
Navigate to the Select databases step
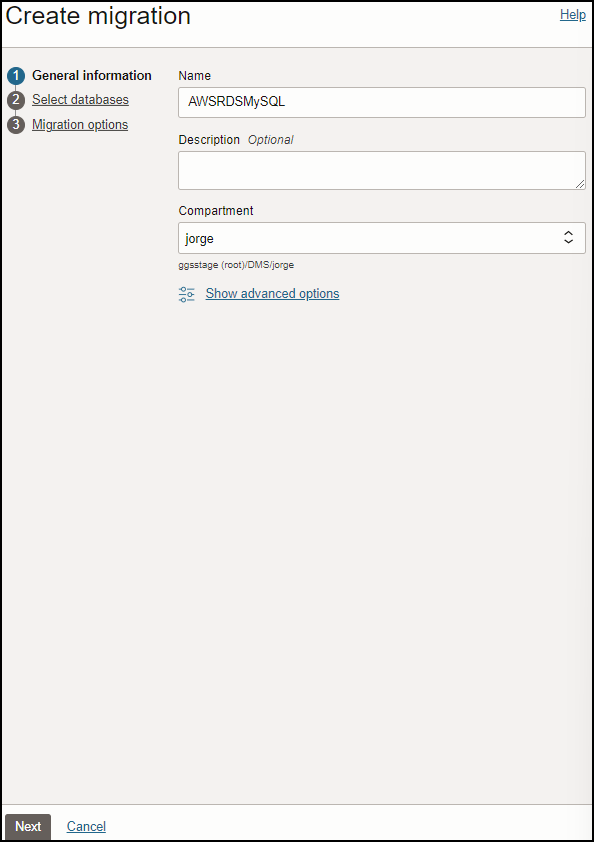[x=80, y=100]
